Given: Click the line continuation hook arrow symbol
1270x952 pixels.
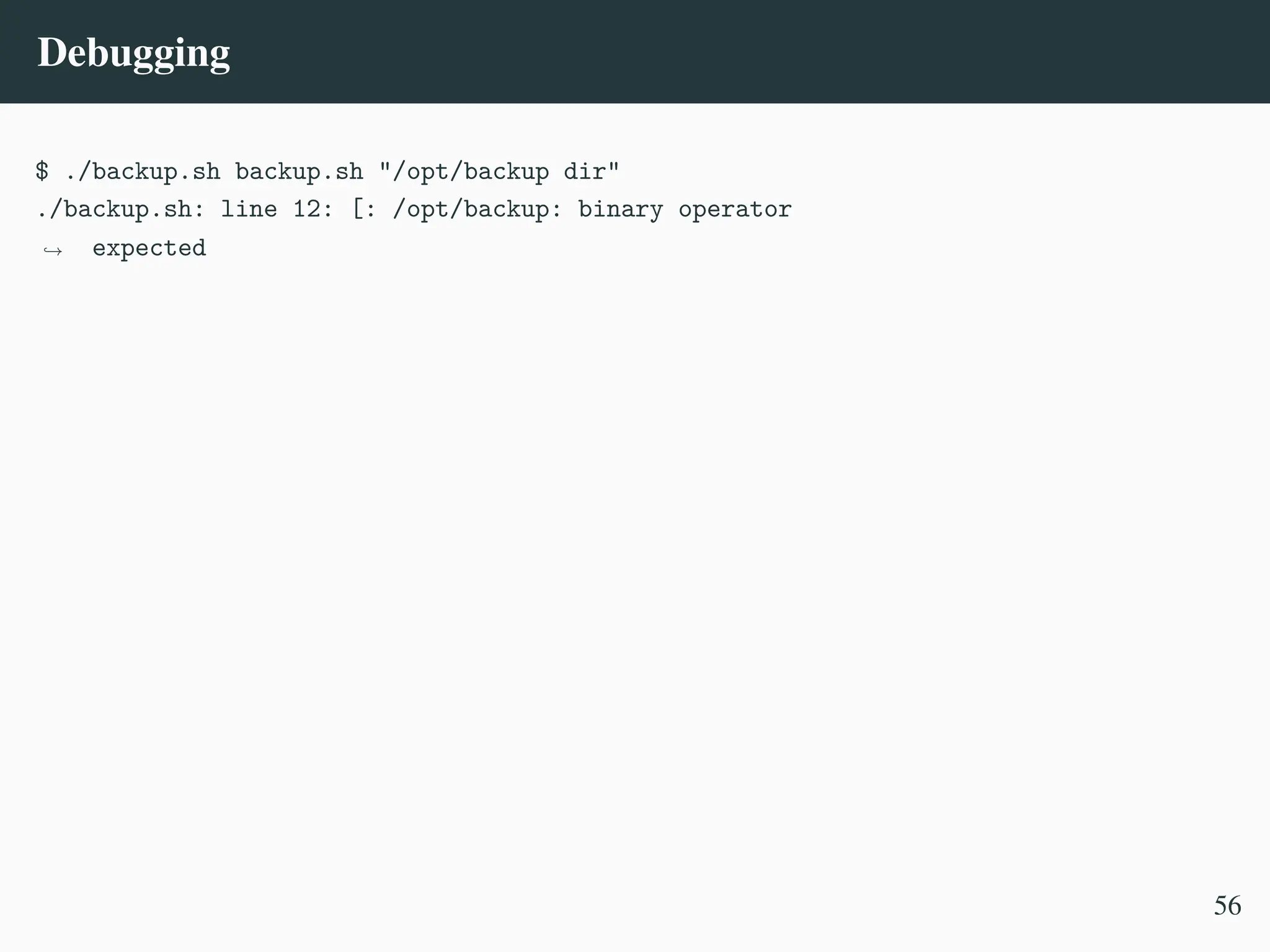Looking at the screenshot, I should (x=53, y=250).
